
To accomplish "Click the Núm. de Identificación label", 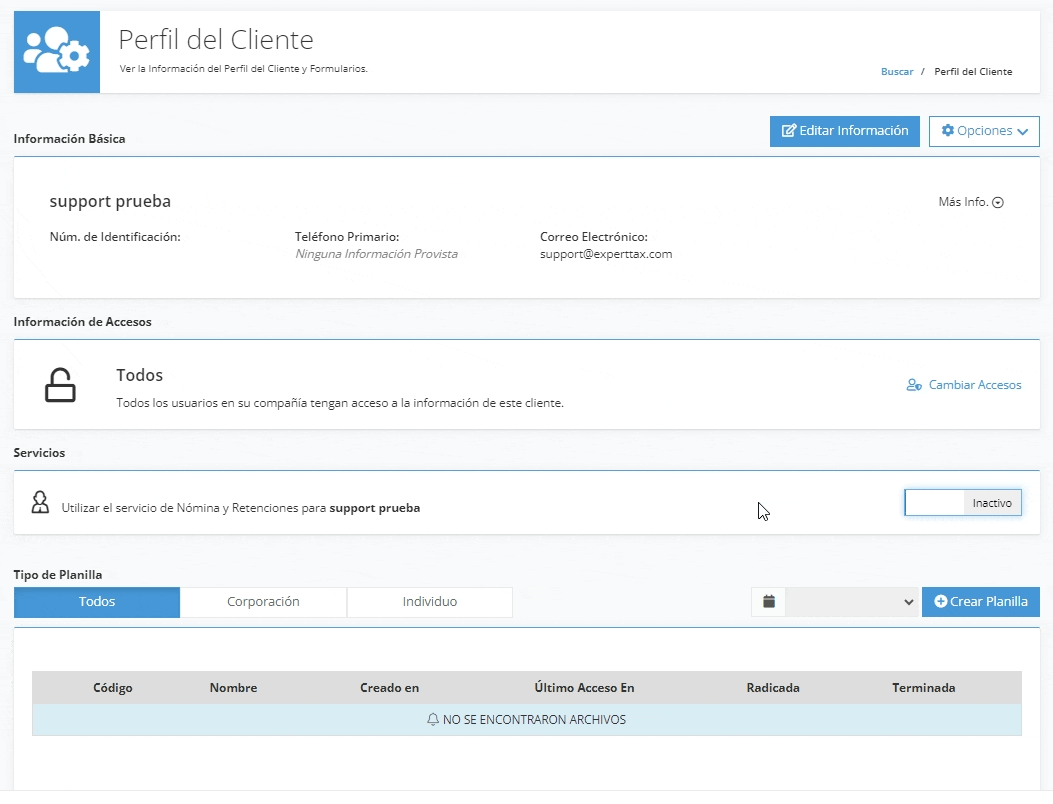I will (x=115, y=236).
